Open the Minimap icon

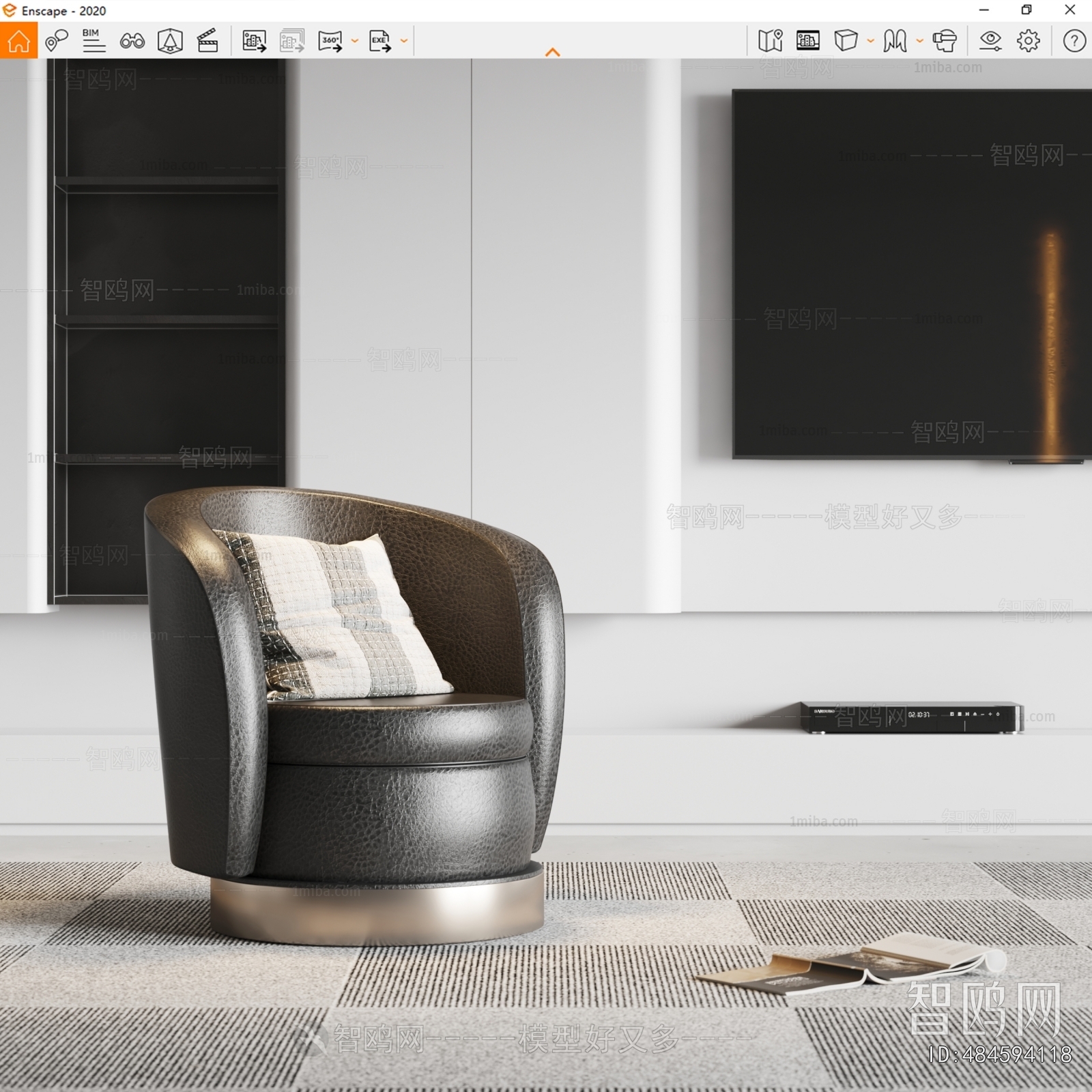(770, 41)
